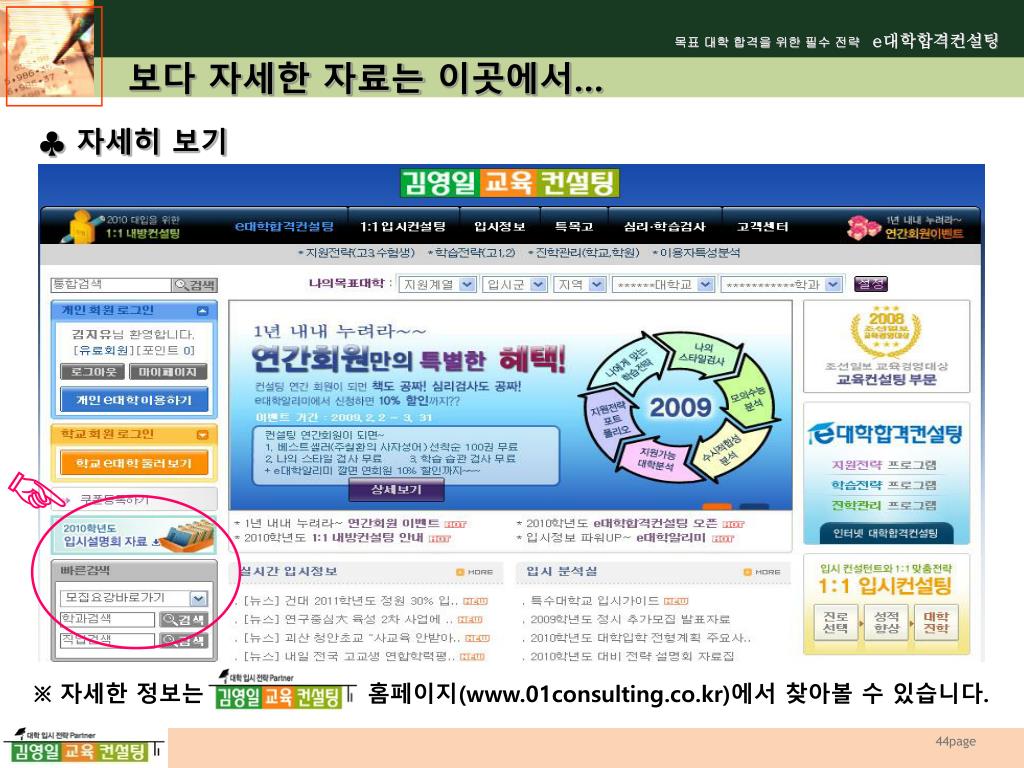Viewport: 1024px width, 768px height.
Task: Open 학습전략 프로그램 link
Action: [x=884, y=485]
